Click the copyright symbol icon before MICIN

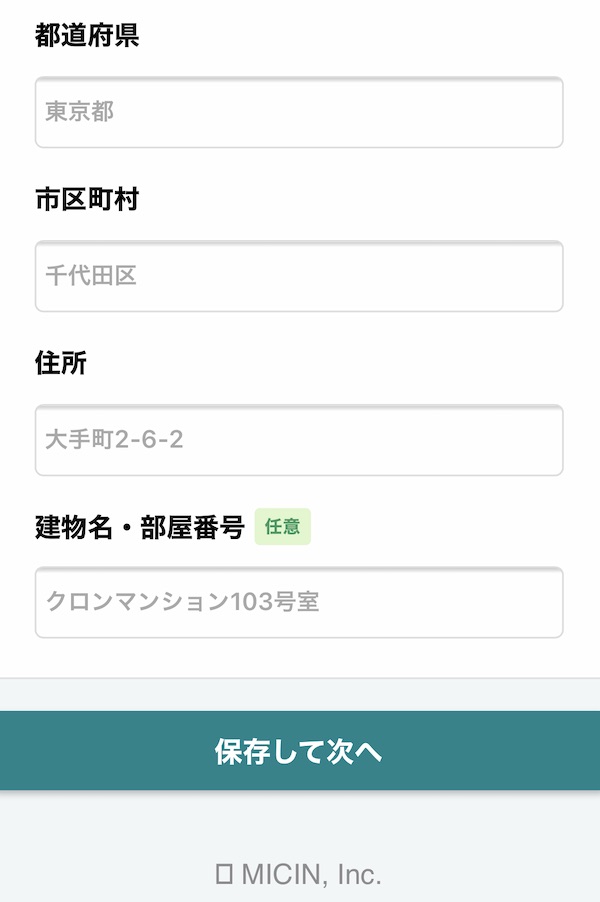[224, 874]
